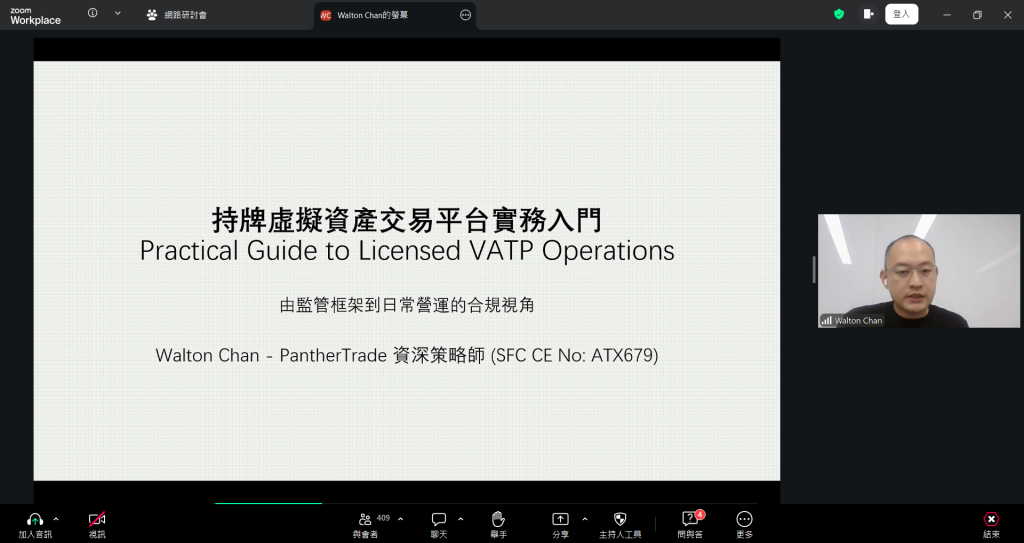Click the red End meeting button
The width and height of the screenshot is (1024, 543).
991,520
